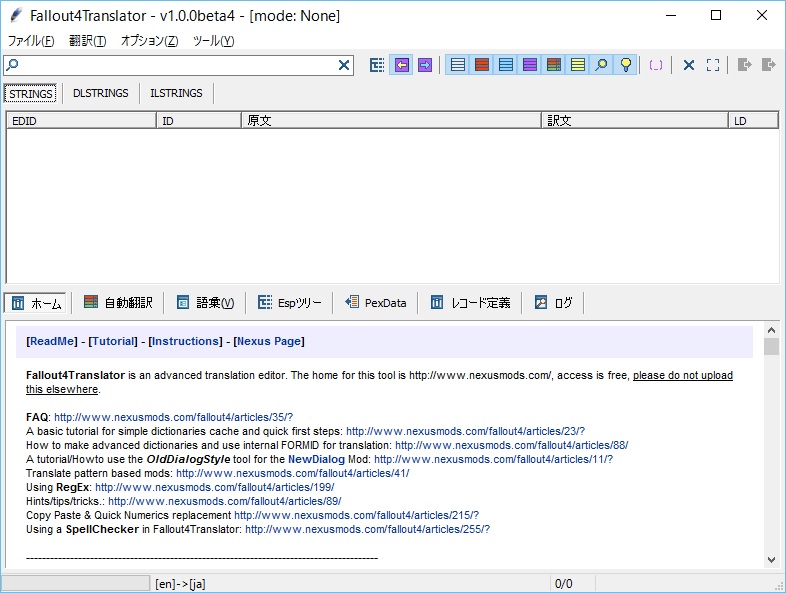Click the purple brackets icon in toolbar

coord(656,65)
